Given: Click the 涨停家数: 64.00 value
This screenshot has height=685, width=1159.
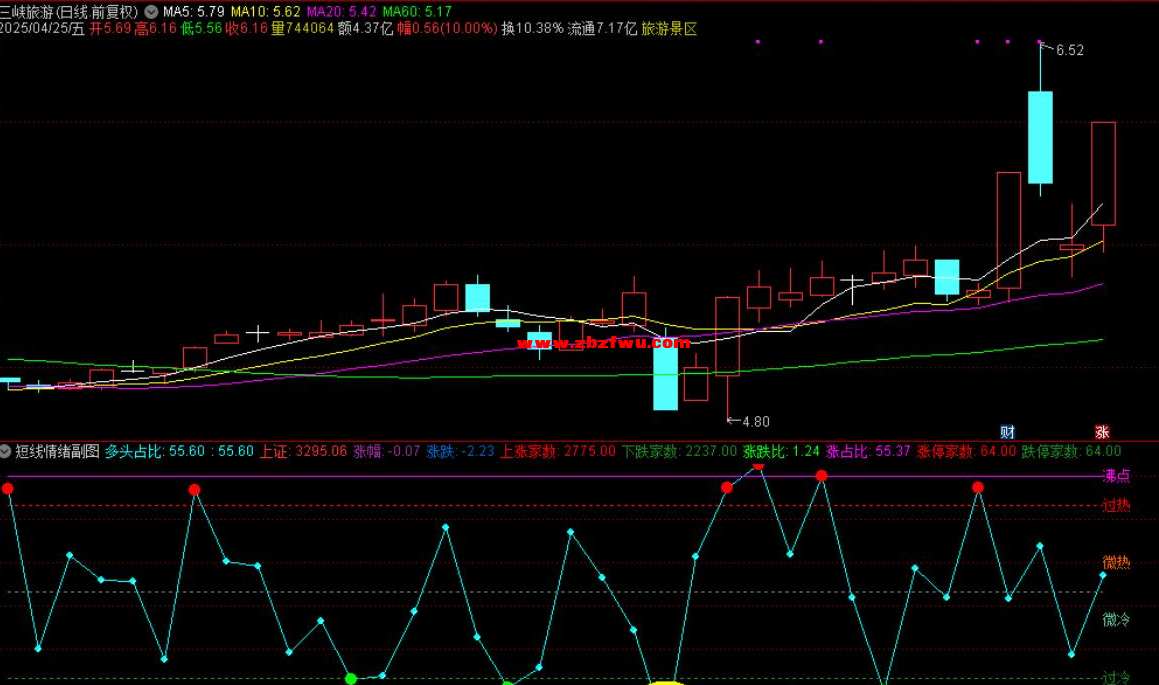Looking at the screenshot, I should [967, 451].
